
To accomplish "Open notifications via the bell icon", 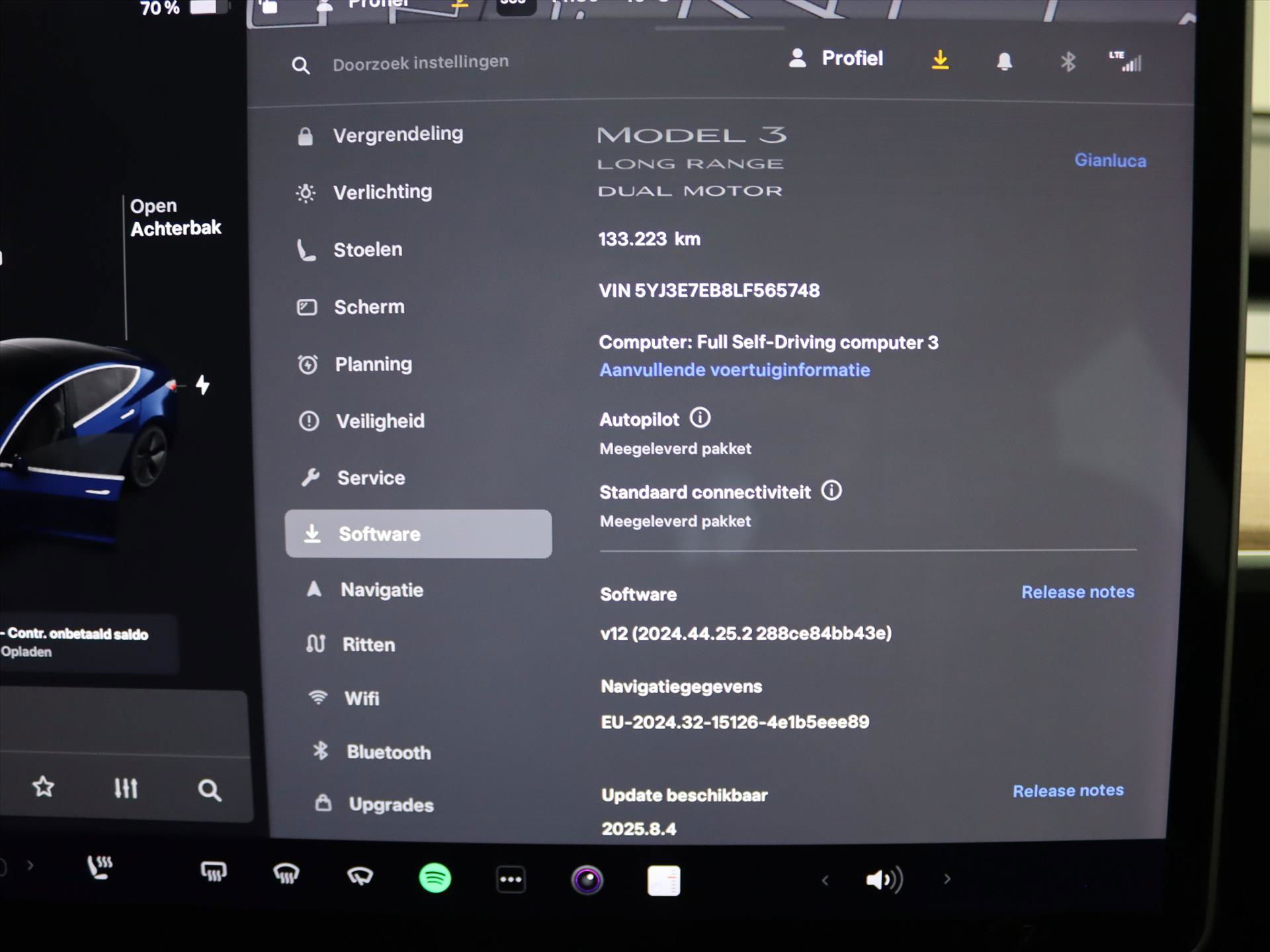I will (x=1004, y=61).
